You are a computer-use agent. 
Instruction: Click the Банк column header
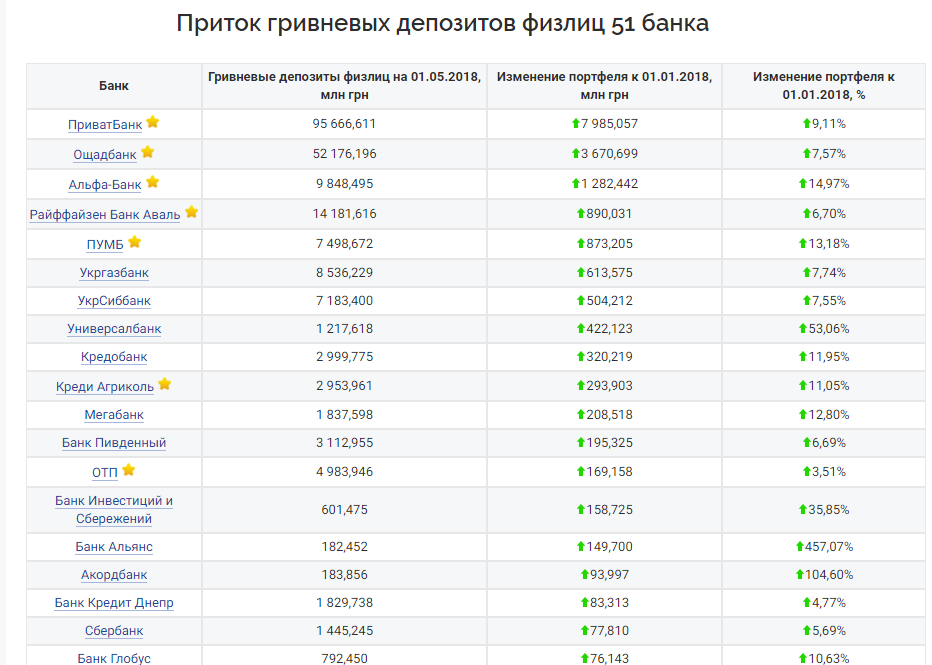[x=114, y=86]
